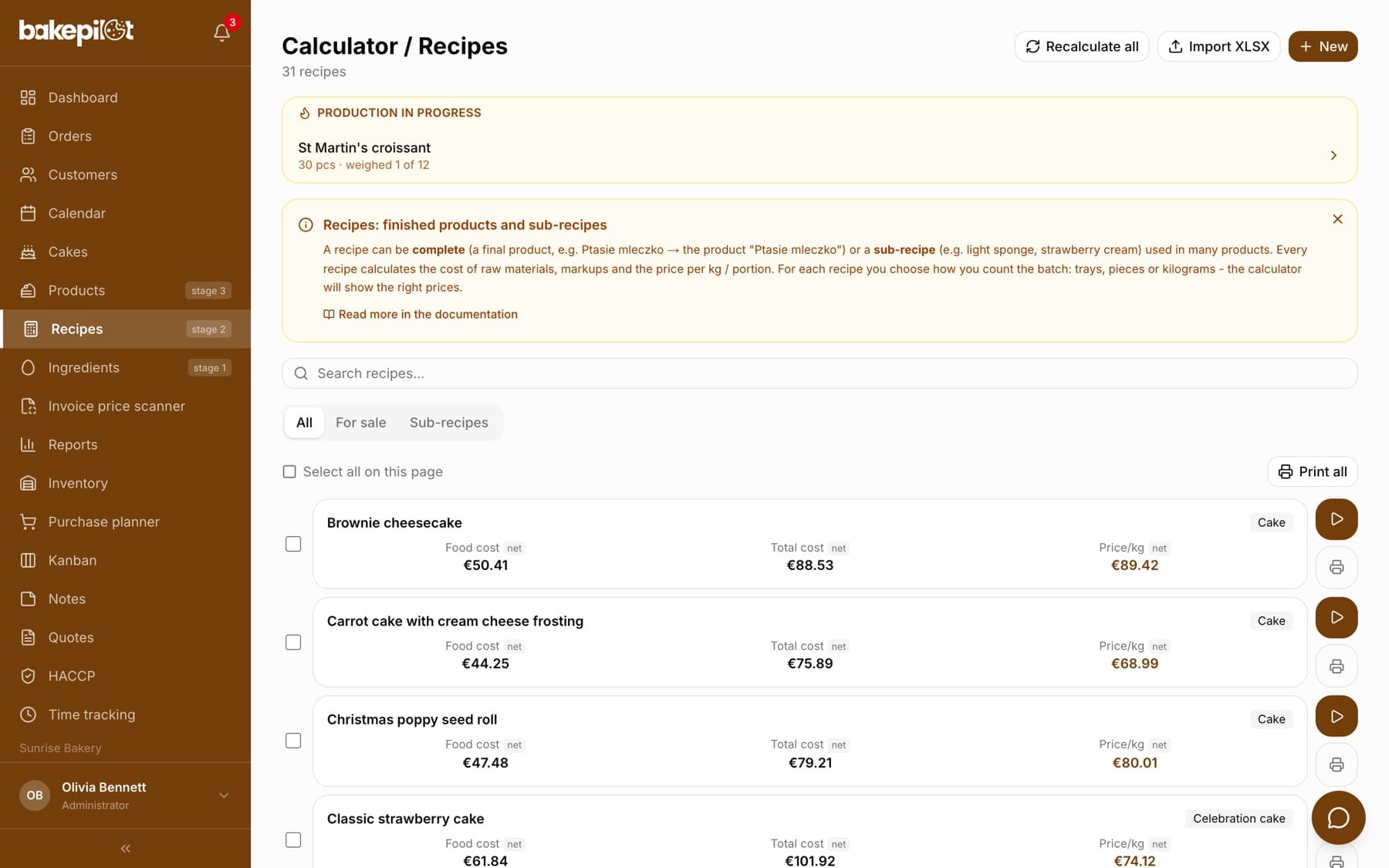Open the chat support bubble
This screenshot has height=868, width=1389.
pyautogui.click(x=1338, y=818)
